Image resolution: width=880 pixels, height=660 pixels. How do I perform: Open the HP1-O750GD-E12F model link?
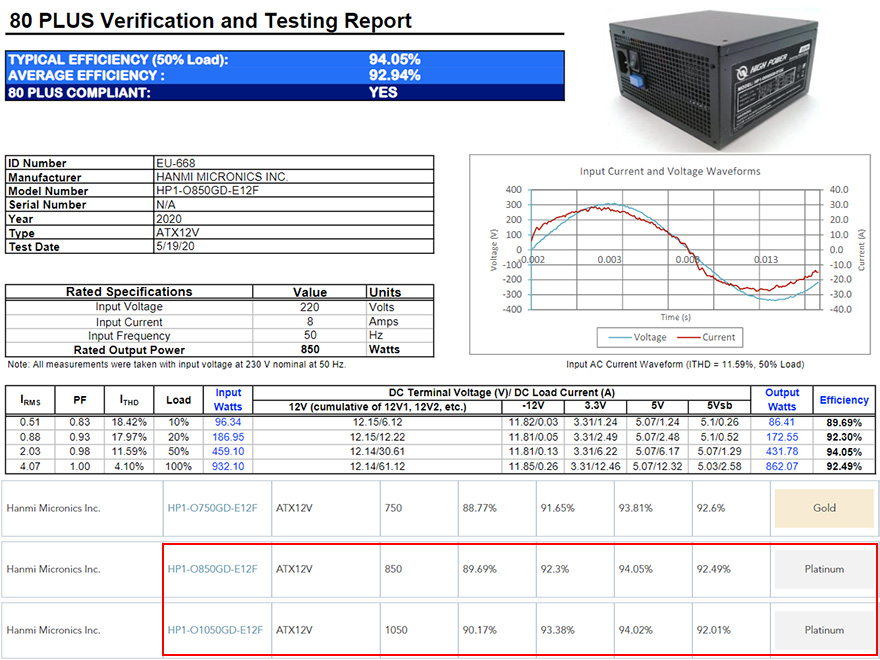[x=212, y=508]
